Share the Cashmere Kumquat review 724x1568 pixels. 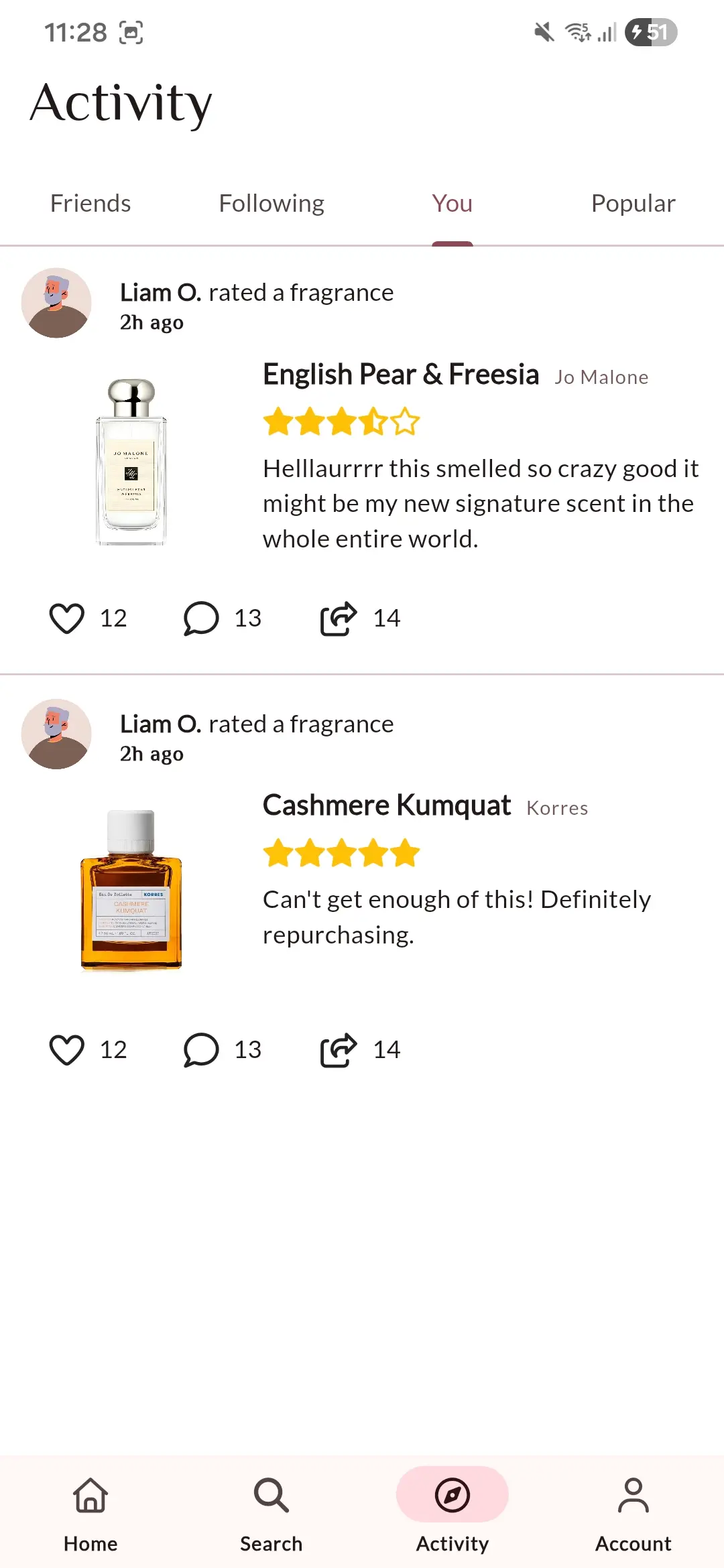coord(339,1049)
